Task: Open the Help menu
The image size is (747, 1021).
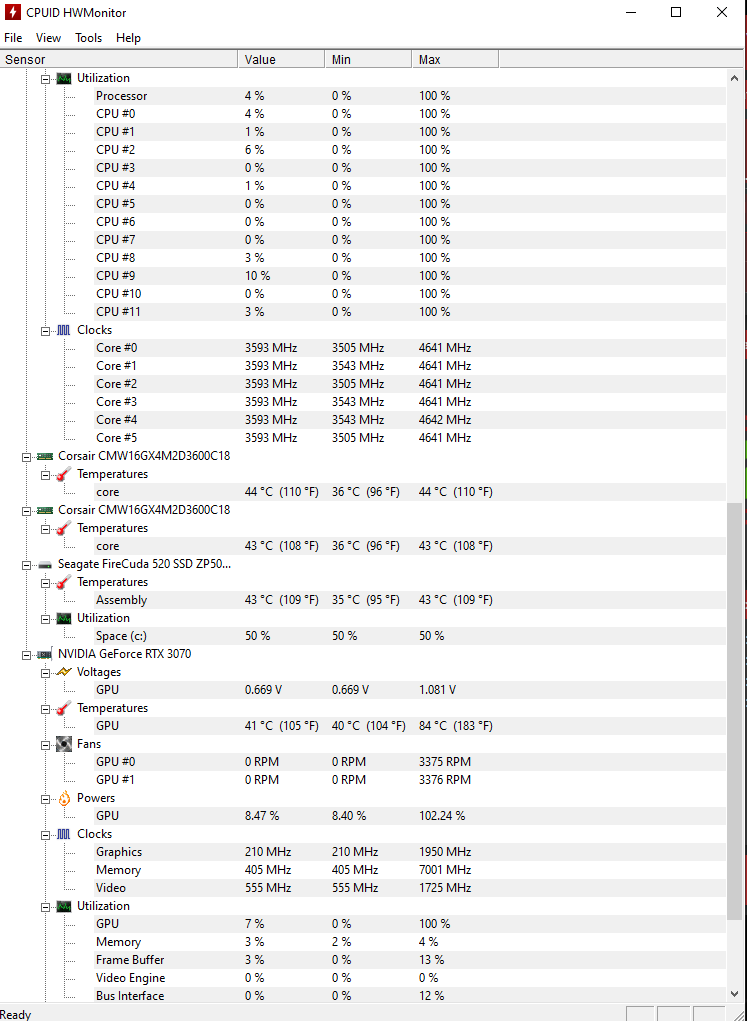Action: click(x=128, y=38)
